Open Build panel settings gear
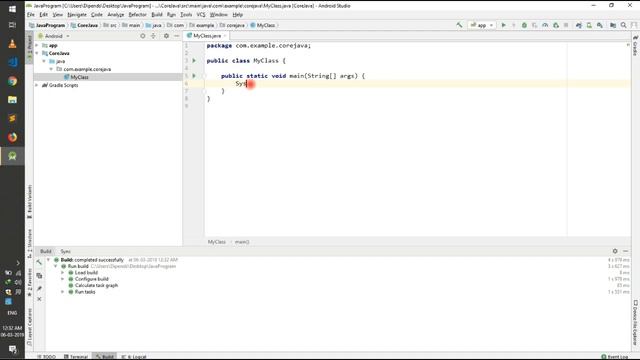This screenshot has height=360, width=640. [x=615, y=251]
